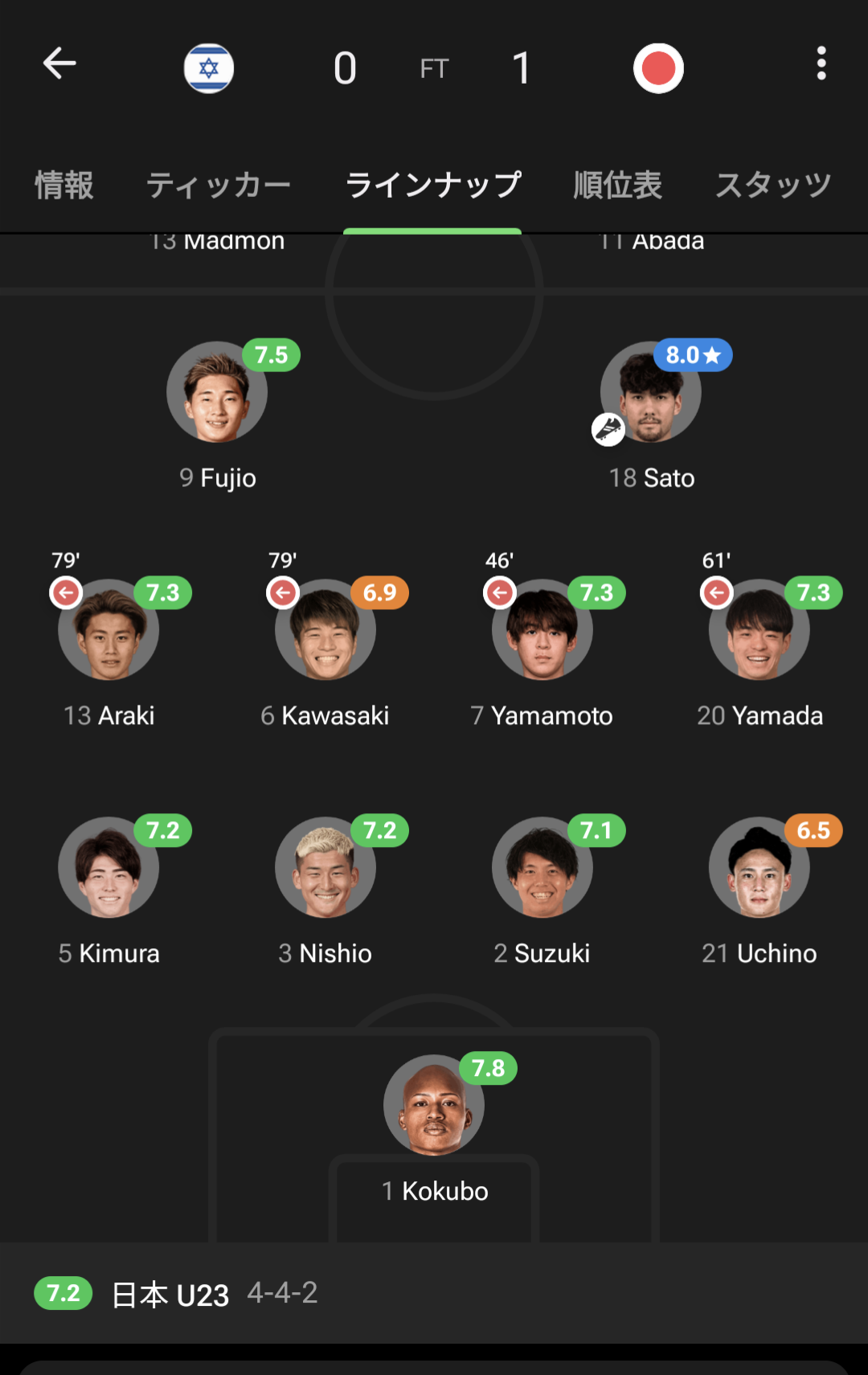
Task: Tap Uchino's 6.5 rating badge
Action: [x=813, y=830]
